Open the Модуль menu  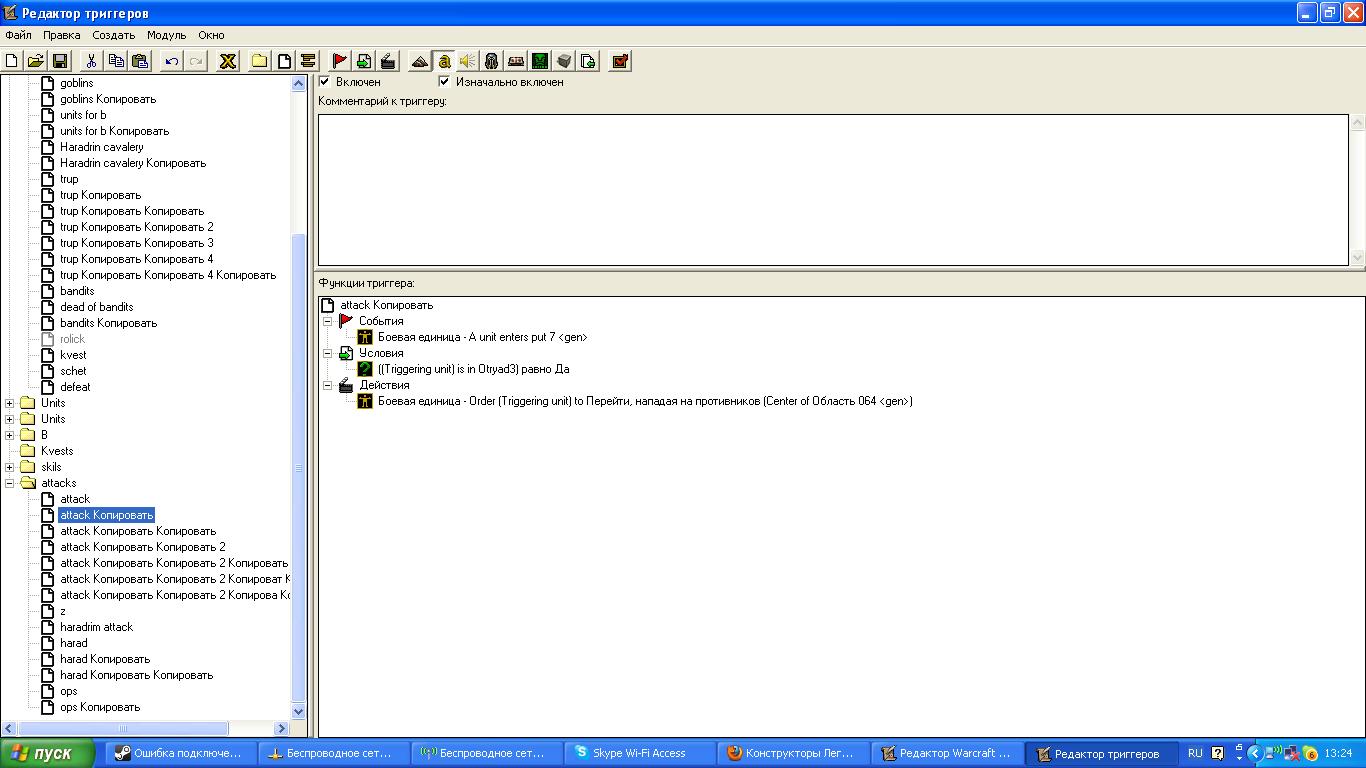[x=166, y=35]
